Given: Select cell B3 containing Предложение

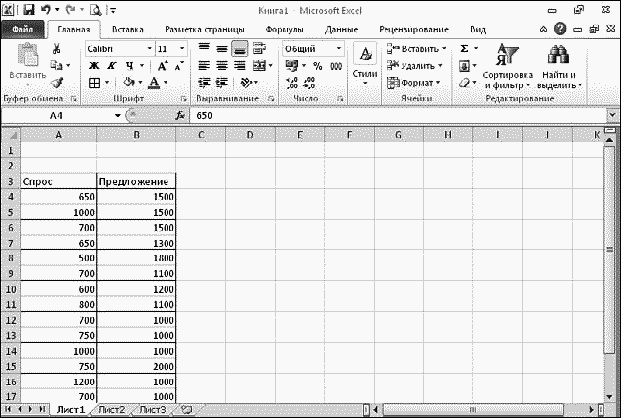Looking at the screenshot, I should click(x=136, y=181).
